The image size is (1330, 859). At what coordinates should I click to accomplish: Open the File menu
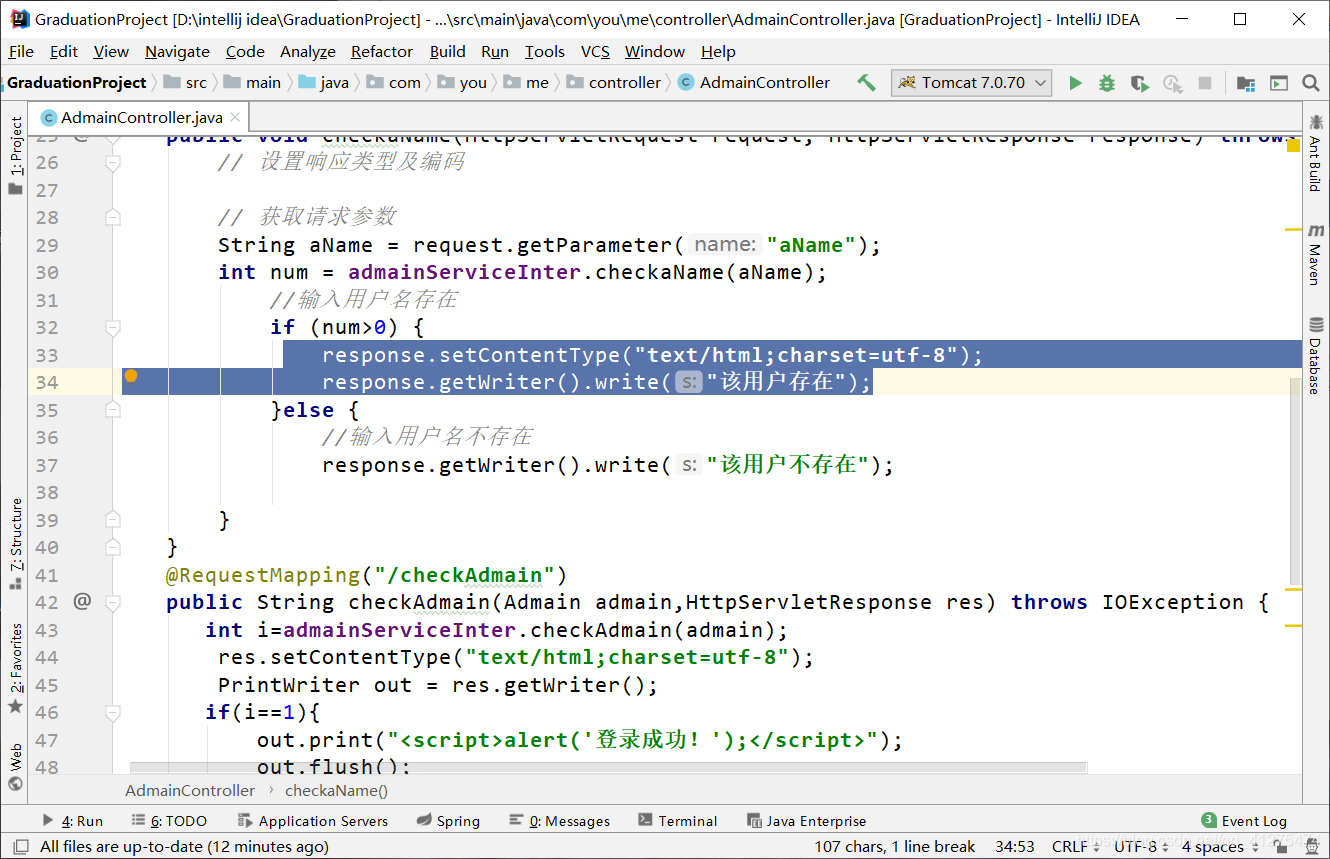point(20,51)
